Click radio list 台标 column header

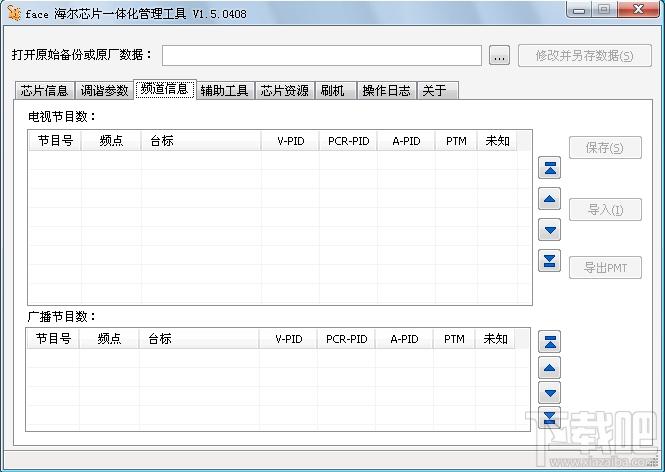(199, 339)
